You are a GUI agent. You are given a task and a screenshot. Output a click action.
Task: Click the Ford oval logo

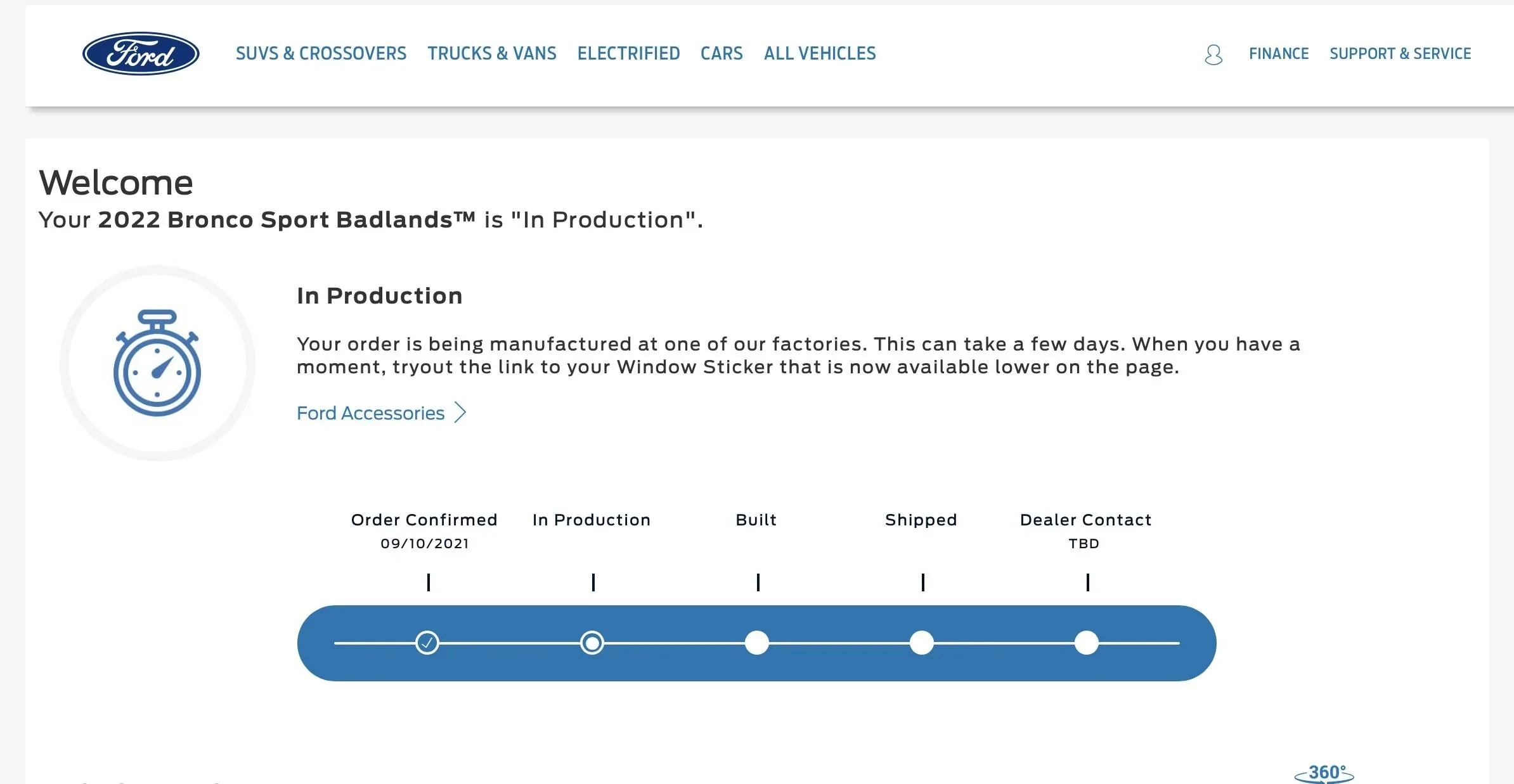point(141,54)
